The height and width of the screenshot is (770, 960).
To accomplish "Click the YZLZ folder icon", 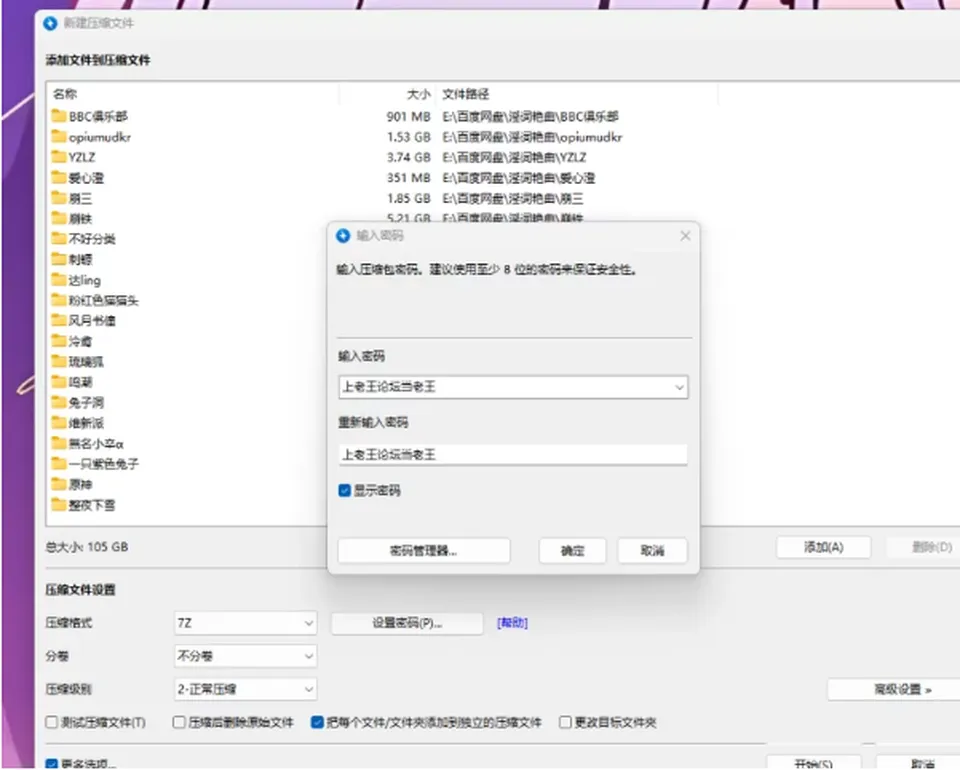I will (x=59, y=157).
